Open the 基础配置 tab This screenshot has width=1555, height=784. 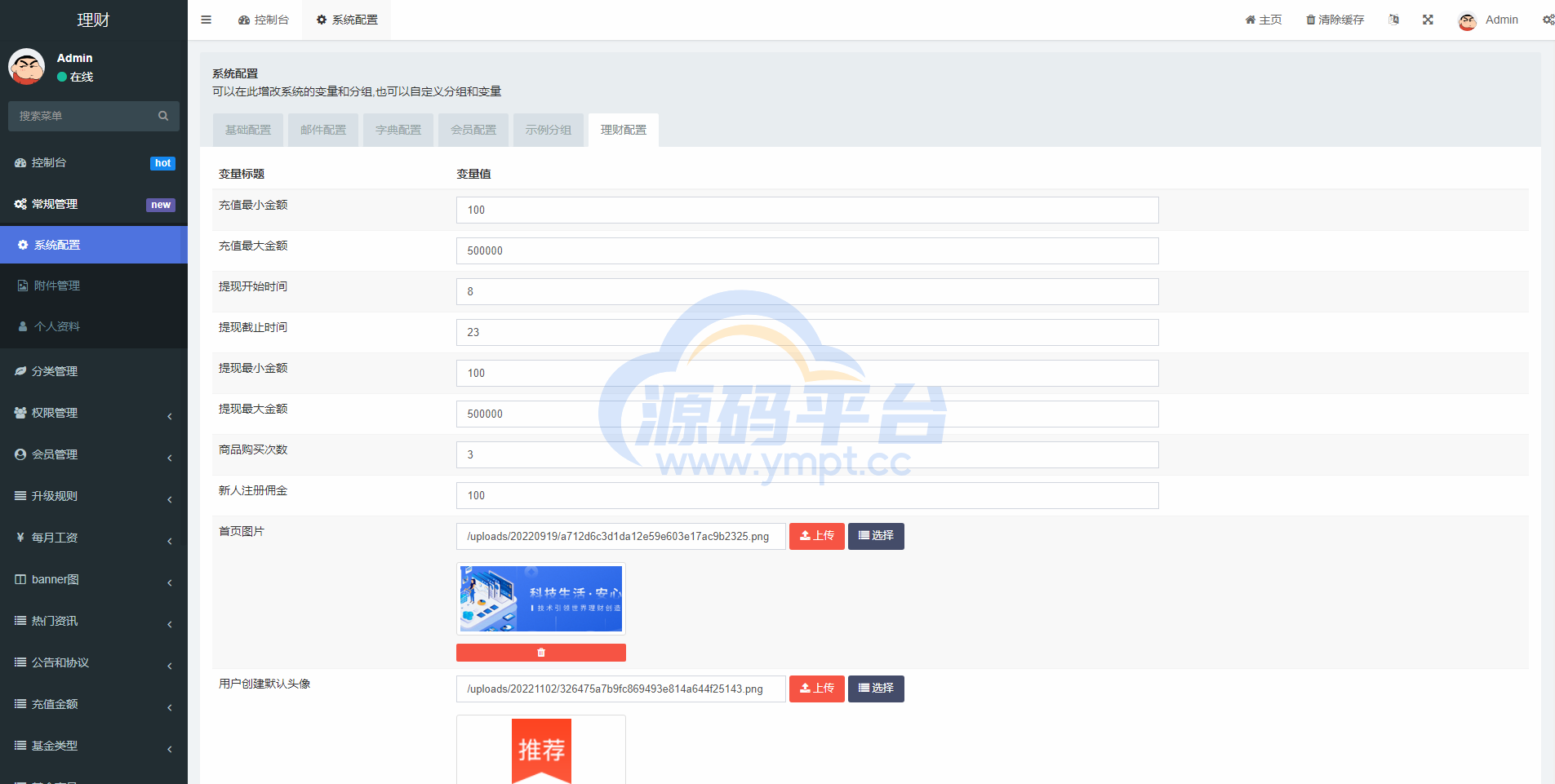click(x=248, y=130)
